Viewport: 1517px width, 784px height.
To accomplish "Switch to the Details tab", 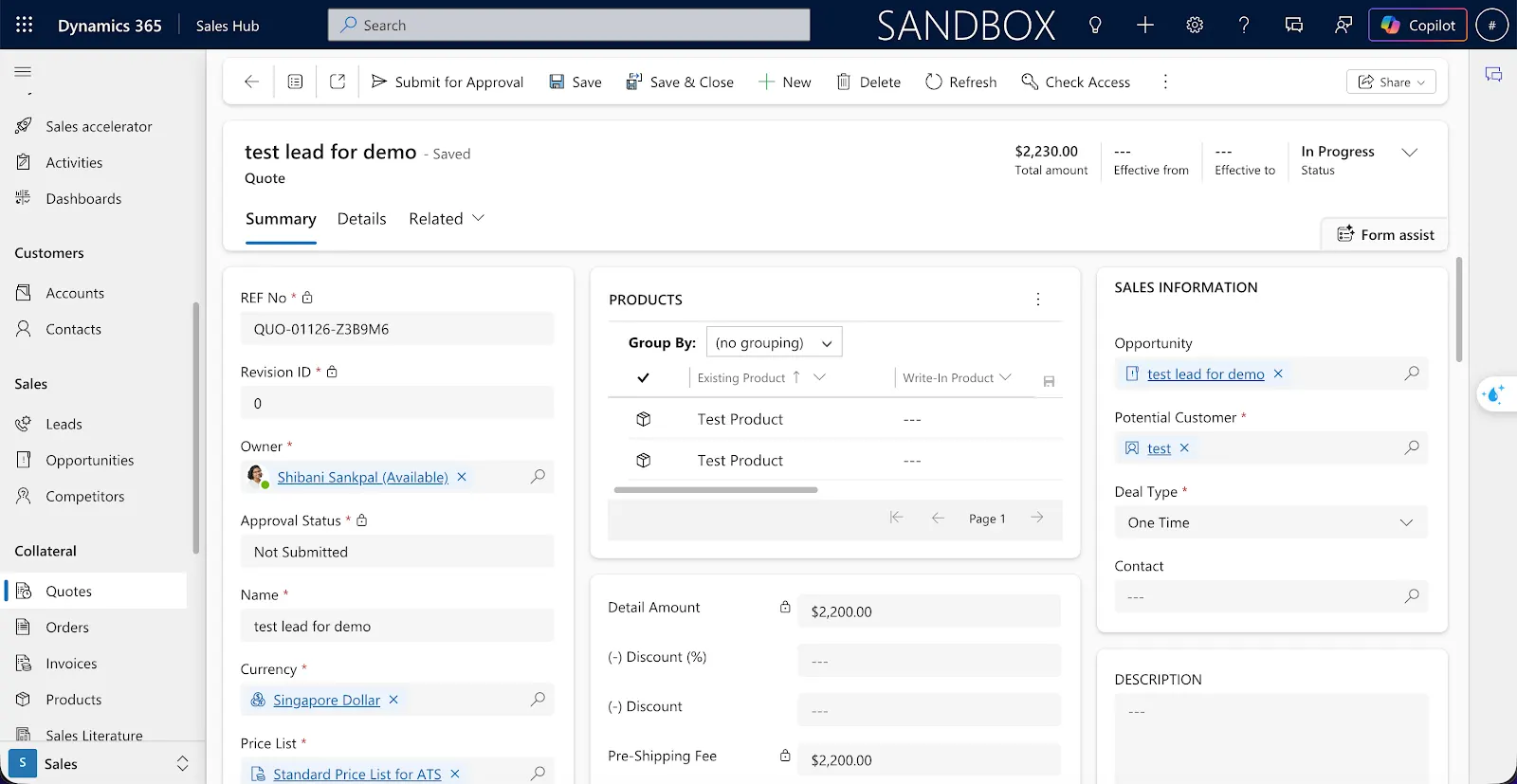I will [361, 219].
